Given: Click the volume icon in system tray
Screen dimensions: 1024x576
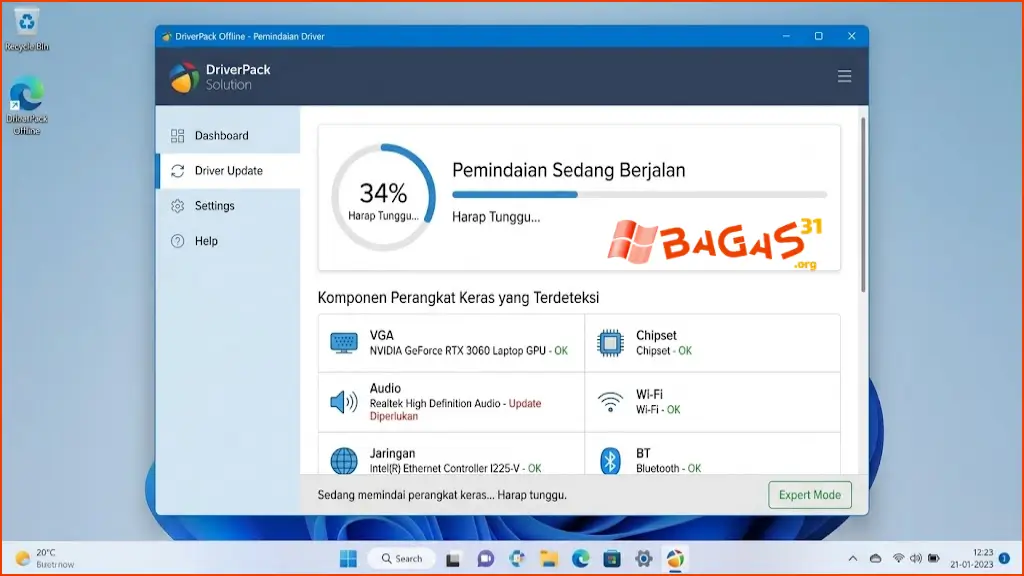Looking at the screenshot, I should (x=916, y=558).
